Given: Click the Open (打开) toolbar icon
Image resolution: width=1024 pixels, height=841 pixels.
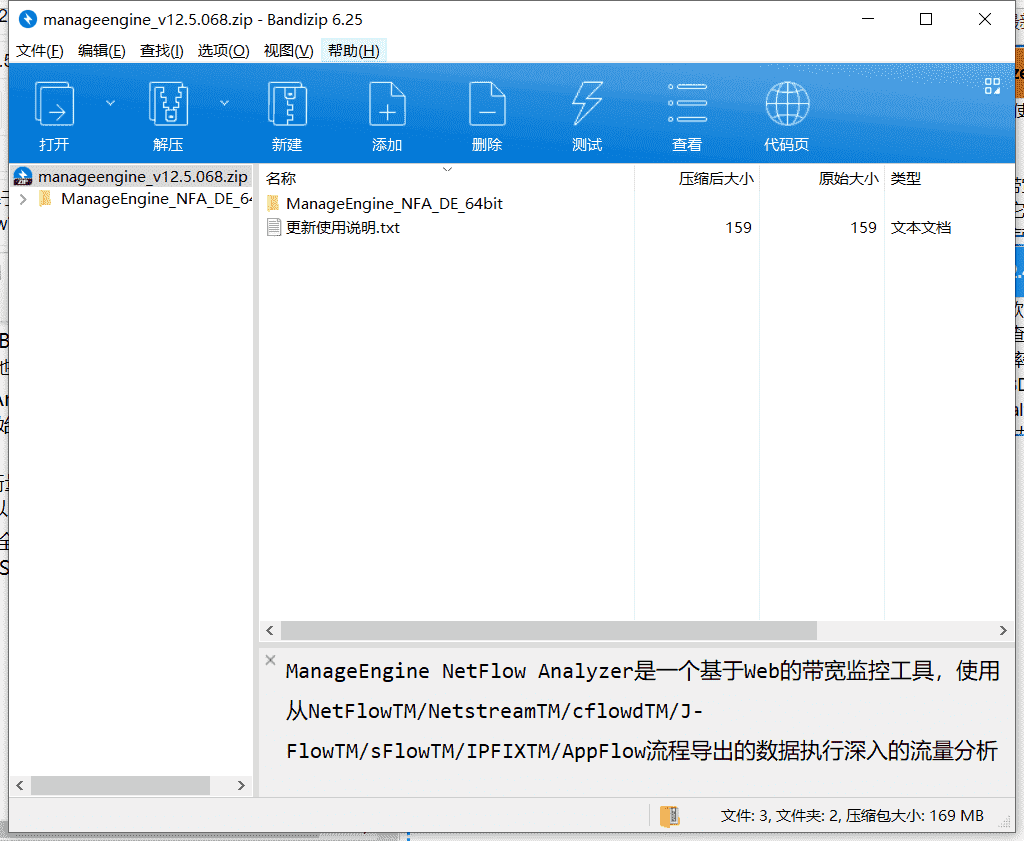Looking at the screenshot, I should [54, 104].
